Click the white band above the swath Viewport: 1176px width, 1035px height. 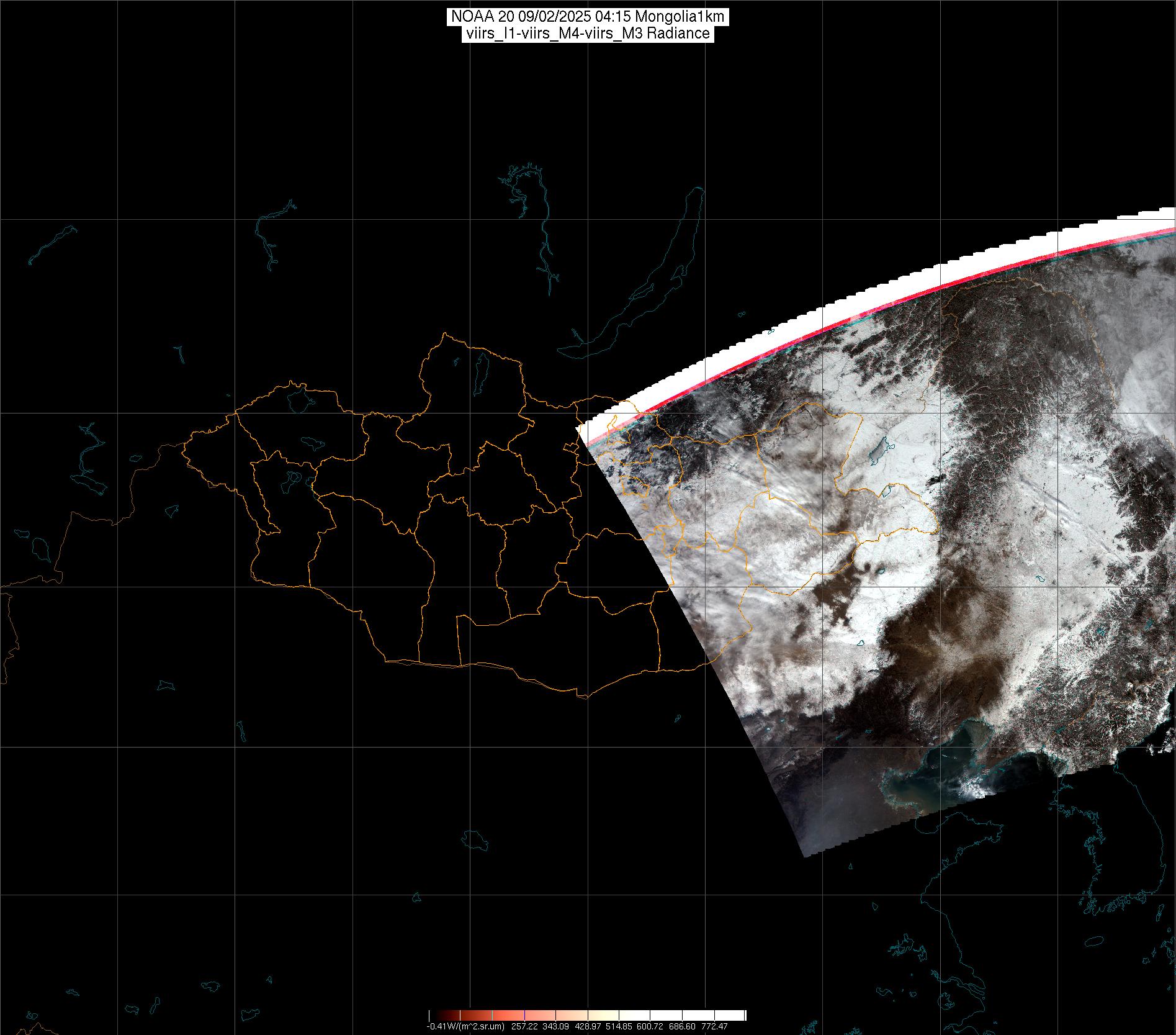(x=931, y=276)
